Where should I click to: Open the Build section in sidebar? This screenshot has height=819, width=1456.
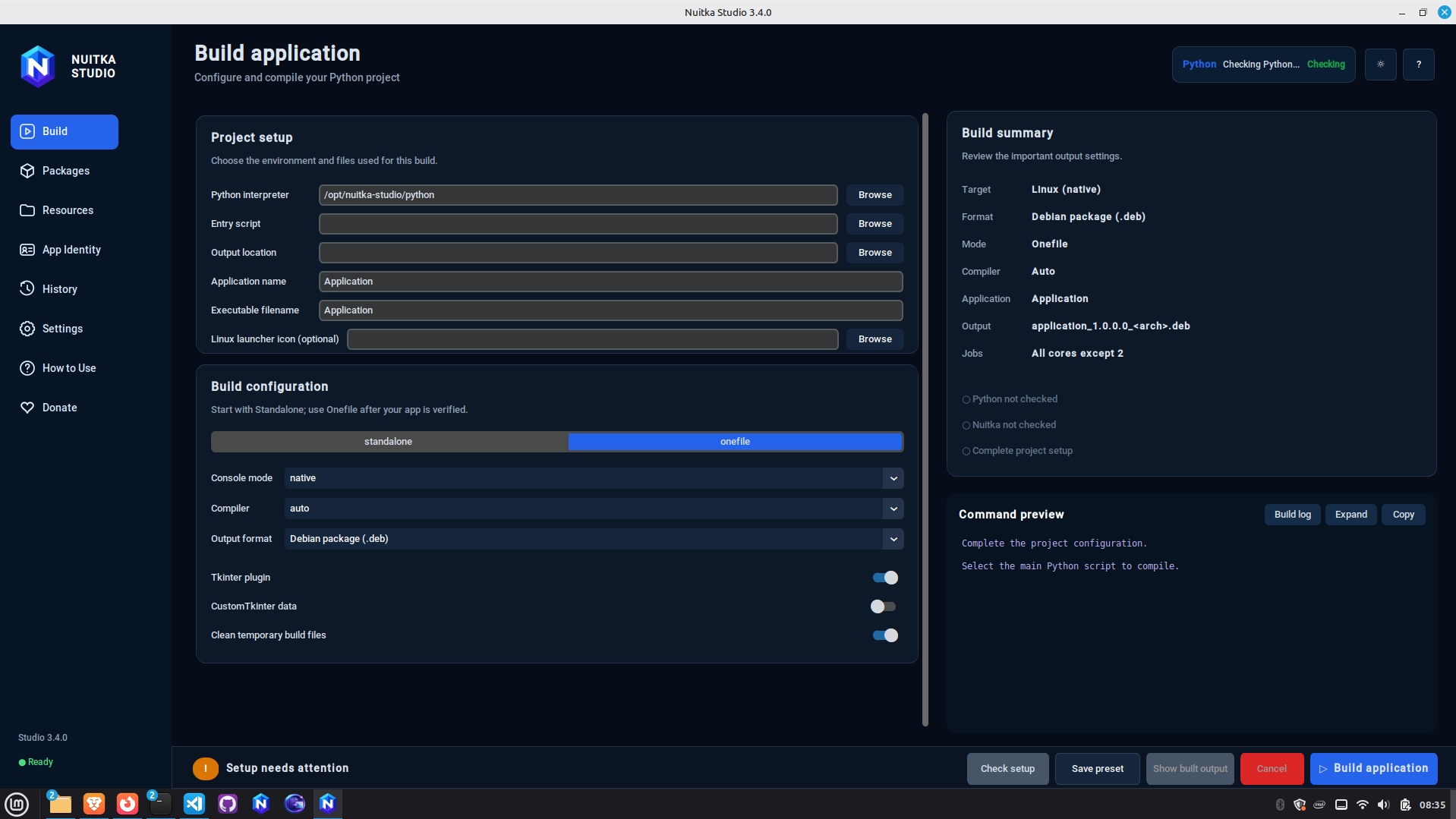coord(65,131)
